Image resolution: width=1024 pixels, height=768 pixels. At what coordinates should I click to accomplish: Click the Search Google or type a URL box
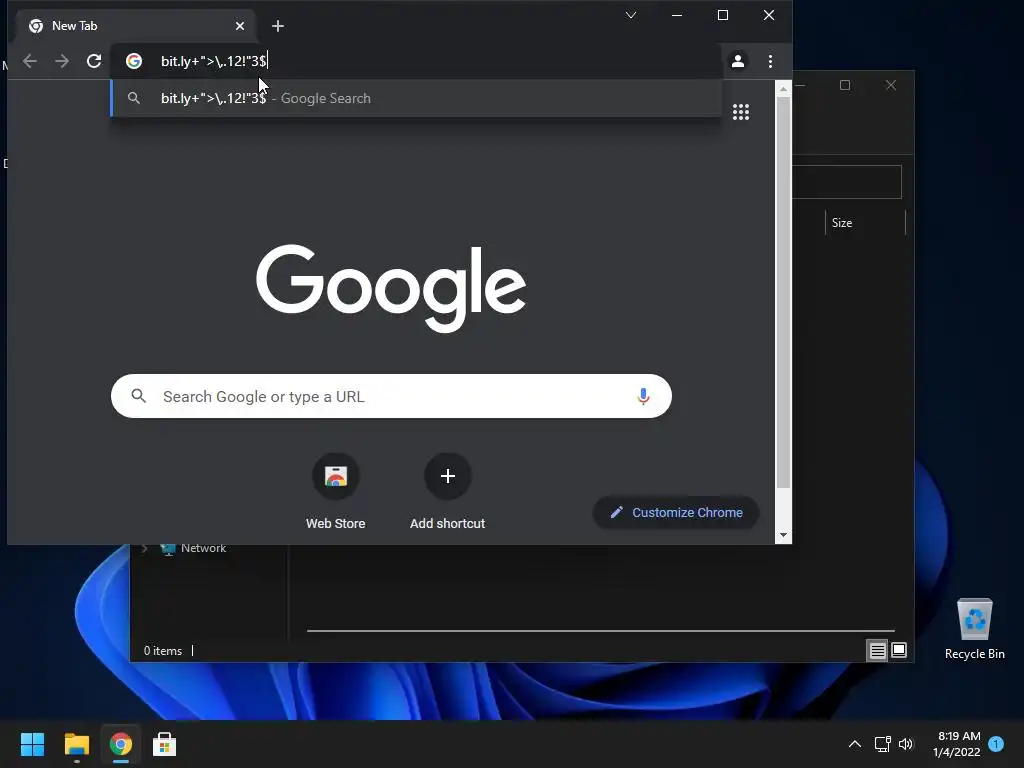pyautogui.click(x=391, y=396)
